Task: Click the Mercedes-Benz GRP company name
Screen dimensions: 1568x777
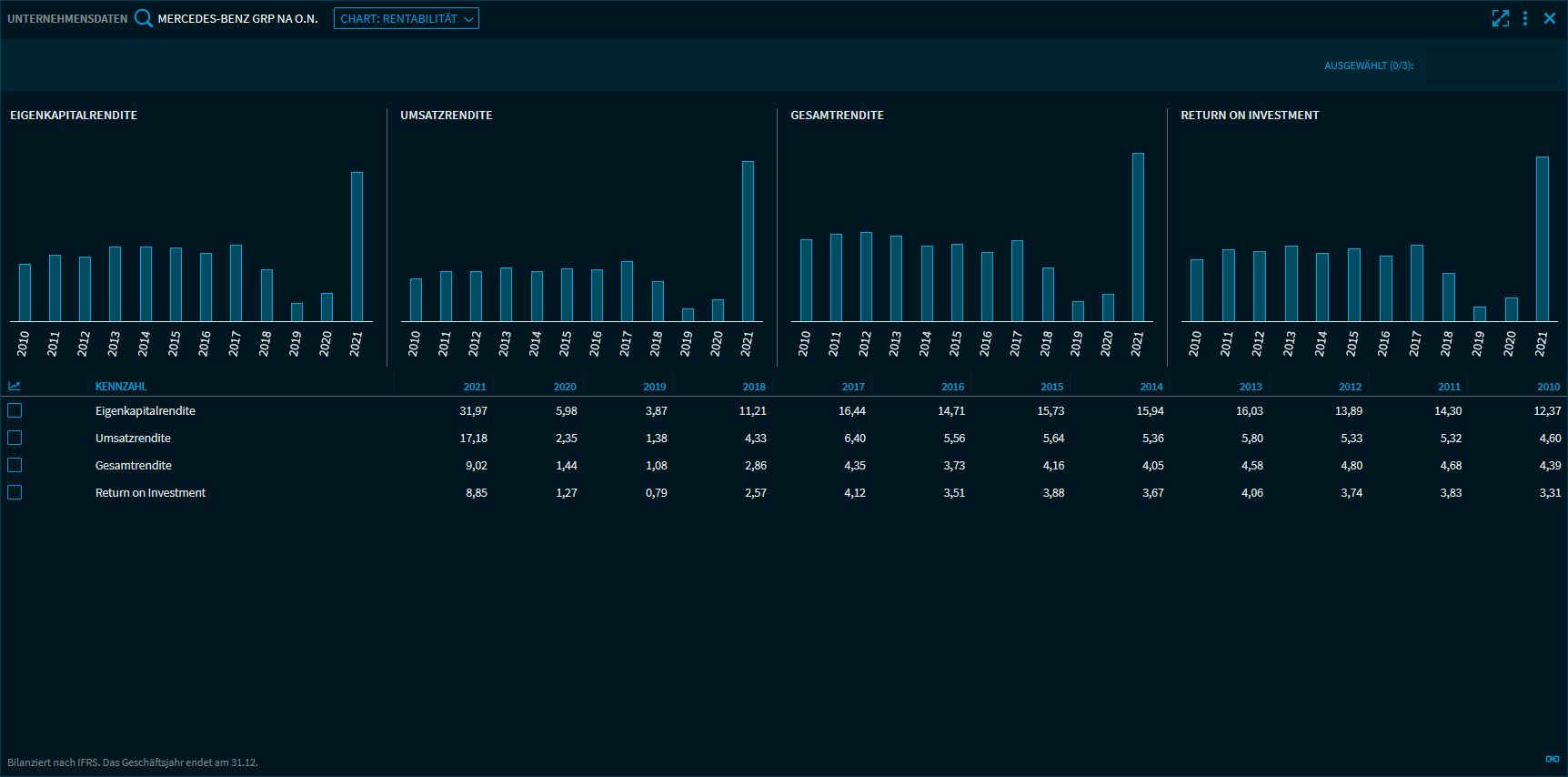Action: point(237,19)
